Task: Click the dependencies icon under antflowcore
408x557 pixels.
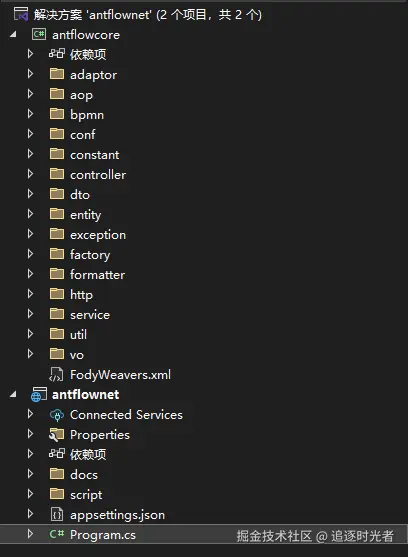Action: pos(57,54)
